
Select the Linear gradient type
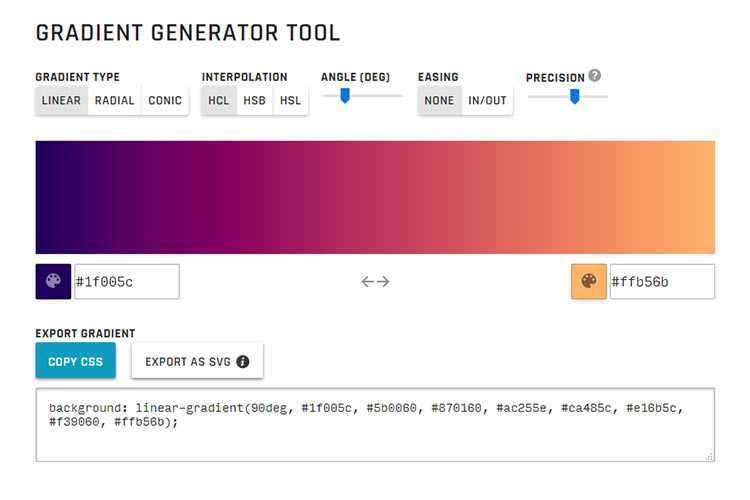[62, 101]
